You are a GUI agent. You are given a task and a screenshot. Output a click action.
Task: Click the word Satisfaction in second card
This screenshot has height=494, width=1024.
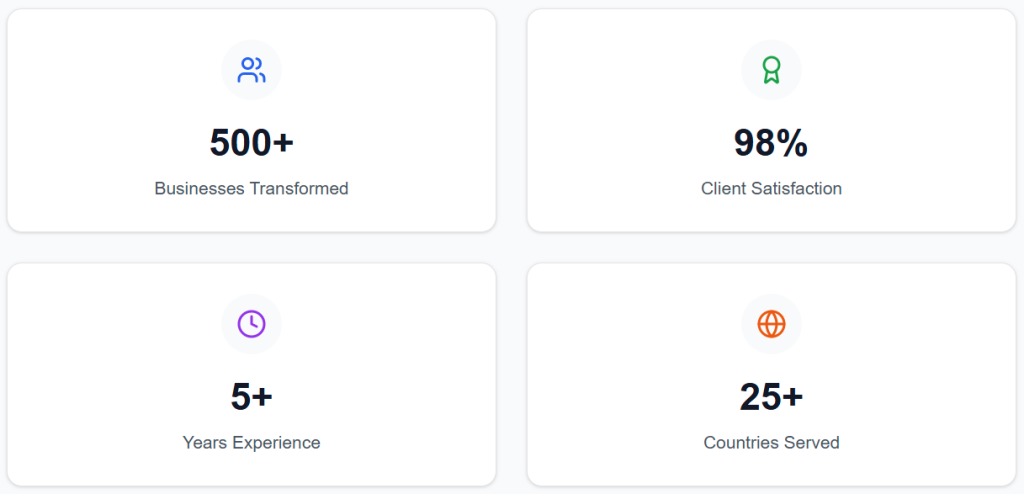click(798, 188)
